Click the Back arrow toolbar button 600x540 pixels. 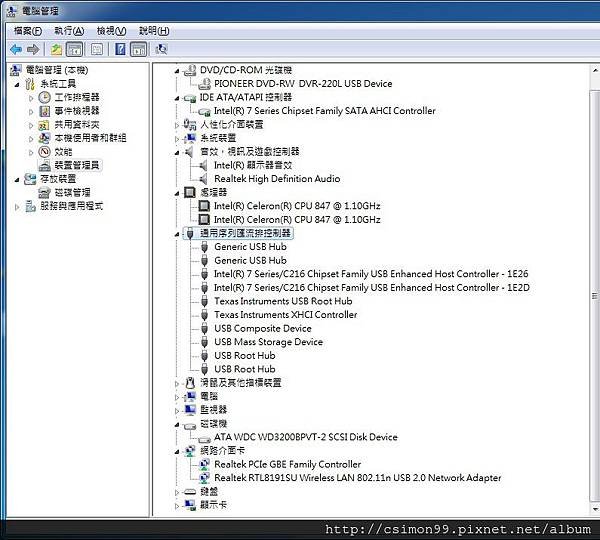16,49
